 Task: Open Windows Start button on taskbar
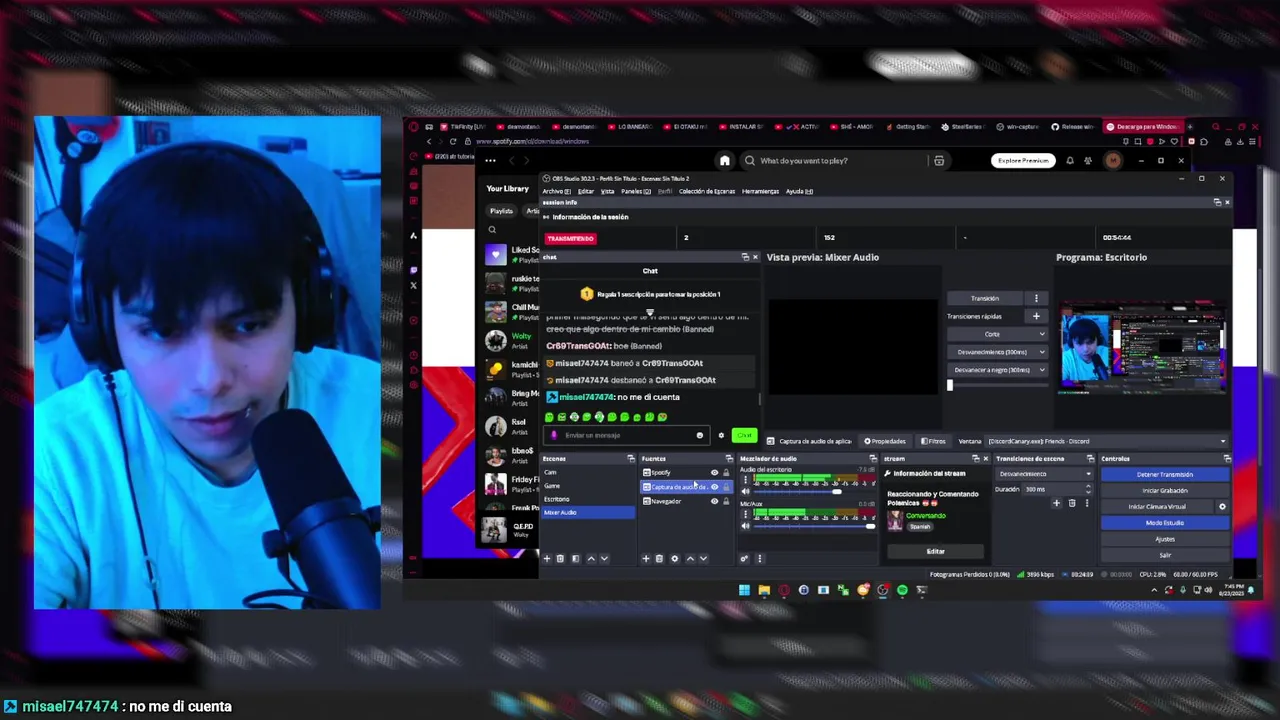[x=744, y=590]
